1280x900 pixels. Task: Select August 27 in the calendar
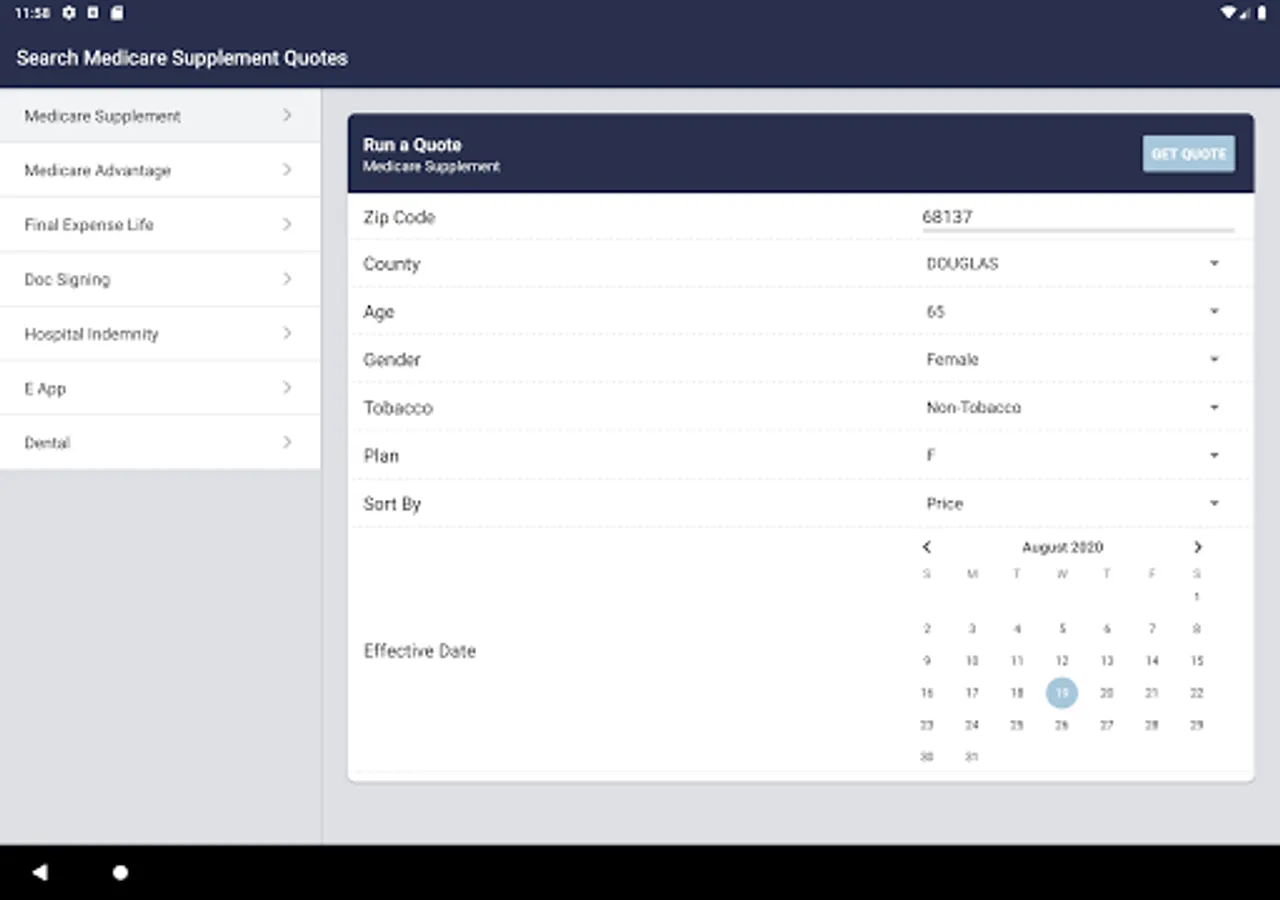click(1107, 725)
